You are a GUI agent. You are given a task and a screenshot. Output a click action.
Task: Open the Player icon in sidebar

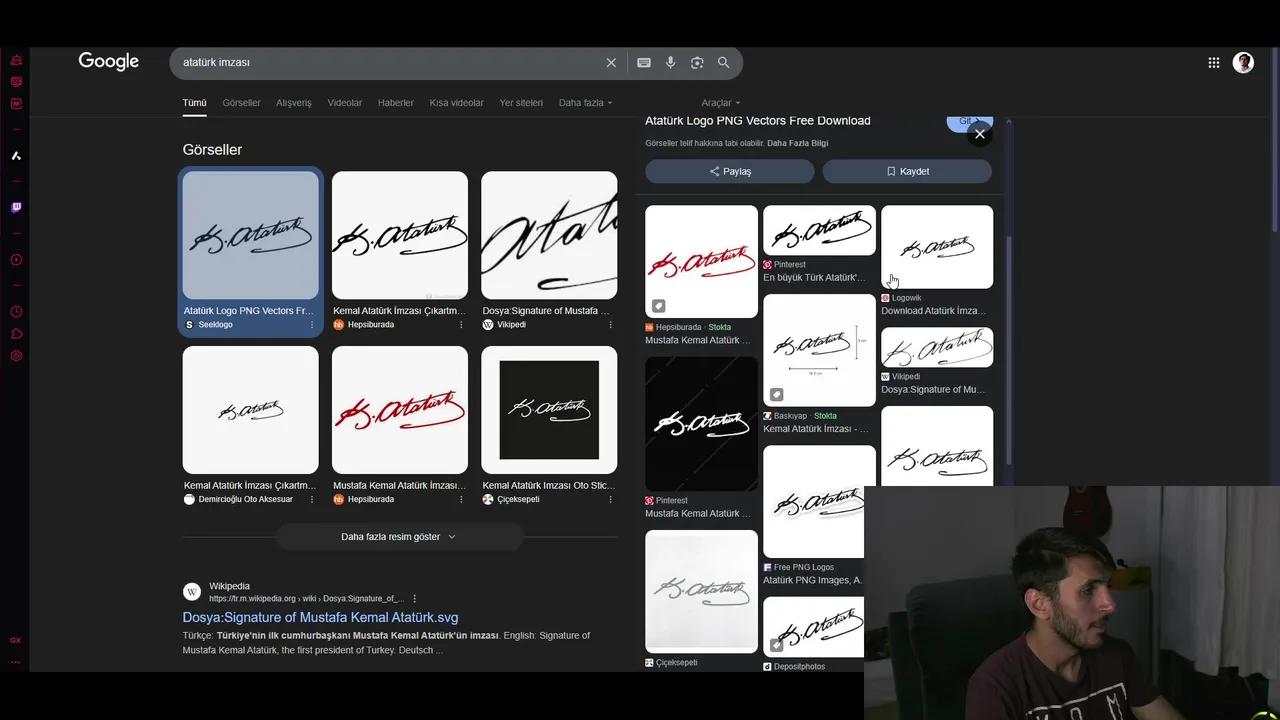(x=16, y=260)
